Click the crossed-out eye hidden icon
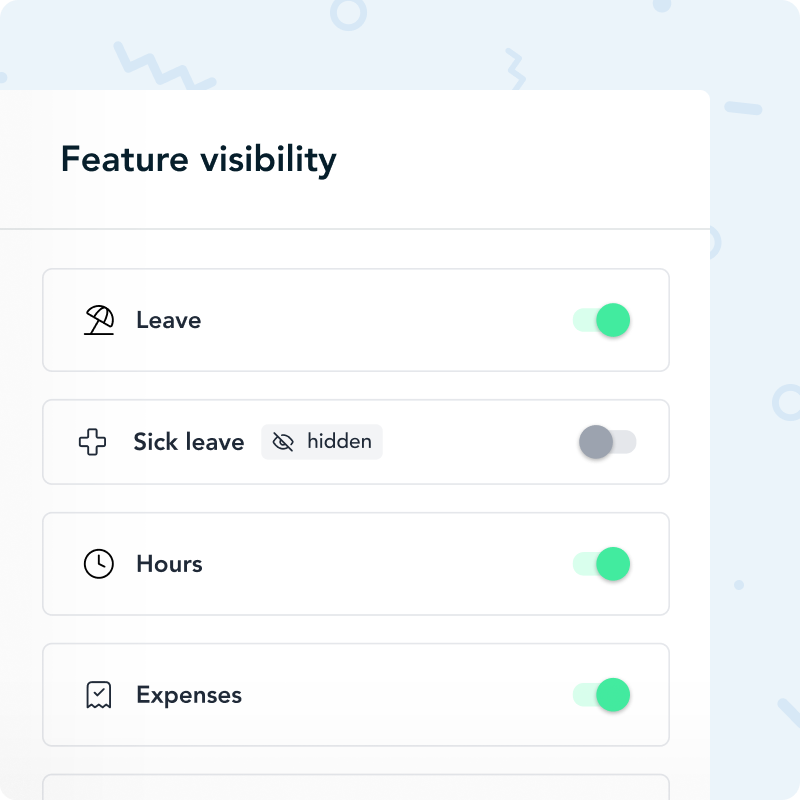This screenshot has width=800, height=800. 284,442
